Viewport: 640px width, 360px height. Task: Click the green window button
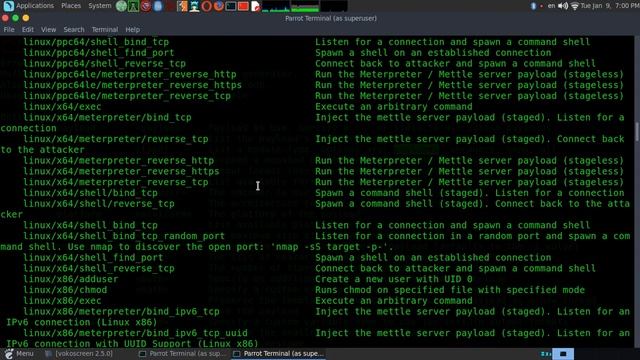[16, 18]
